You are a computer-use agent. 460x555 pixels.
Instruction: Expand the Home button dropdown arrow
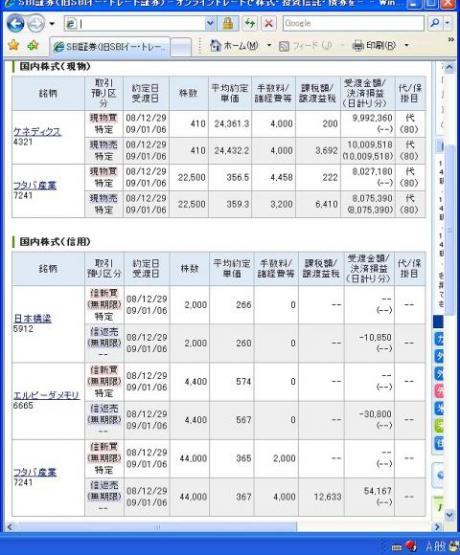pyautogui.click(x=269, y=45)
